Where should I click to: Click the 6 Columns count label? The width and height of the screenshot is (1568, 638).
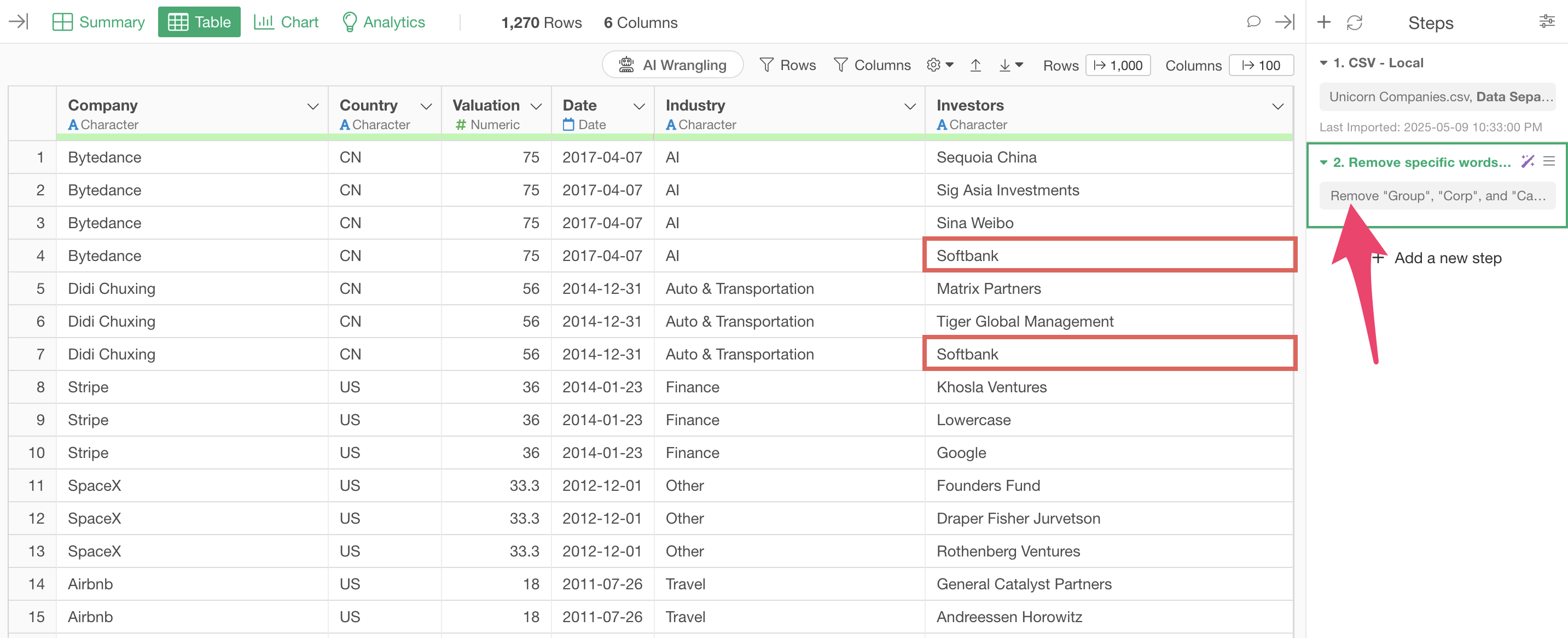pyautogui.click(x=640, y=22)
